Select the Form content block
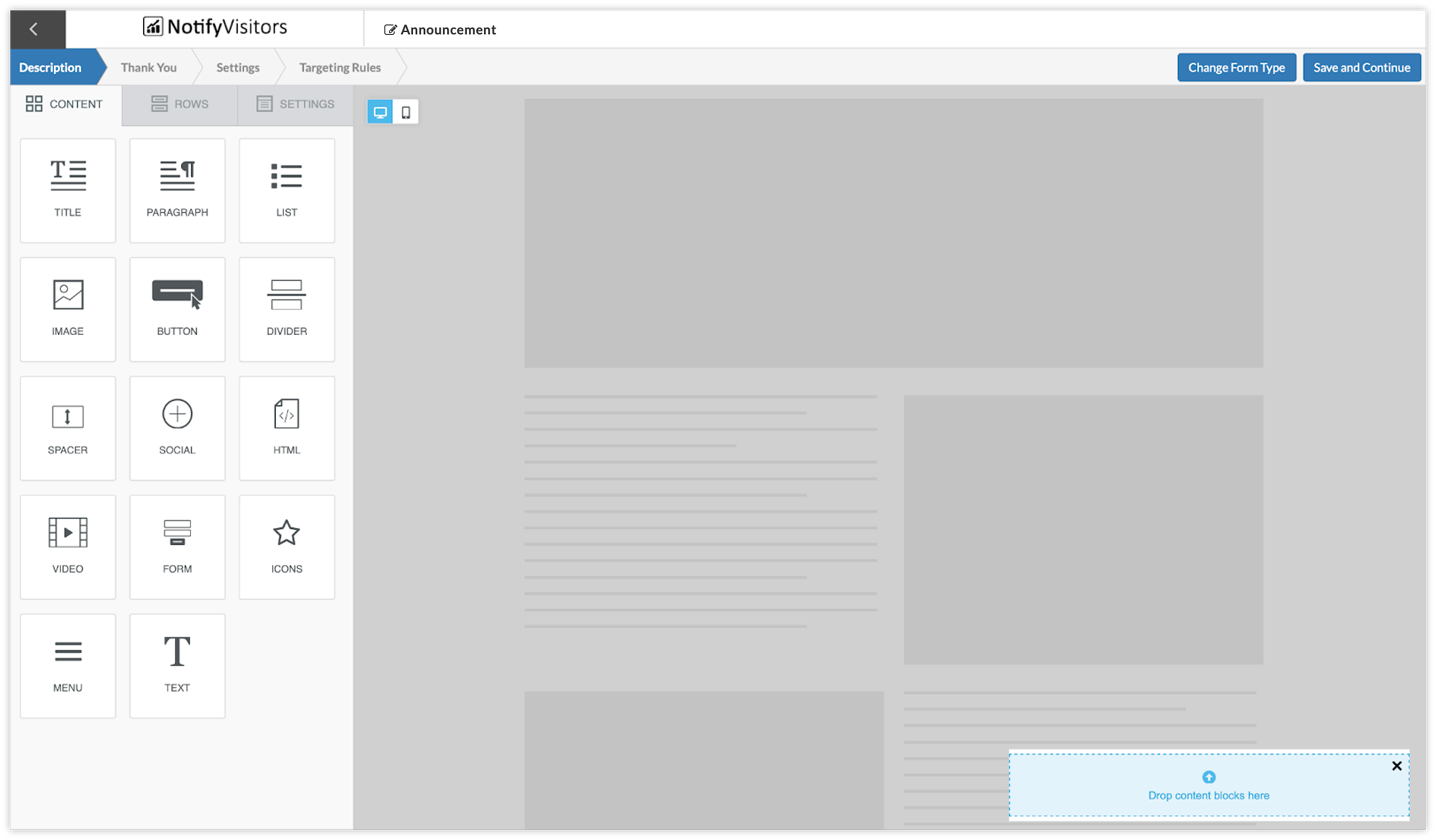The width and height of the screenshot is (1436, 840). tap(177, 547)
